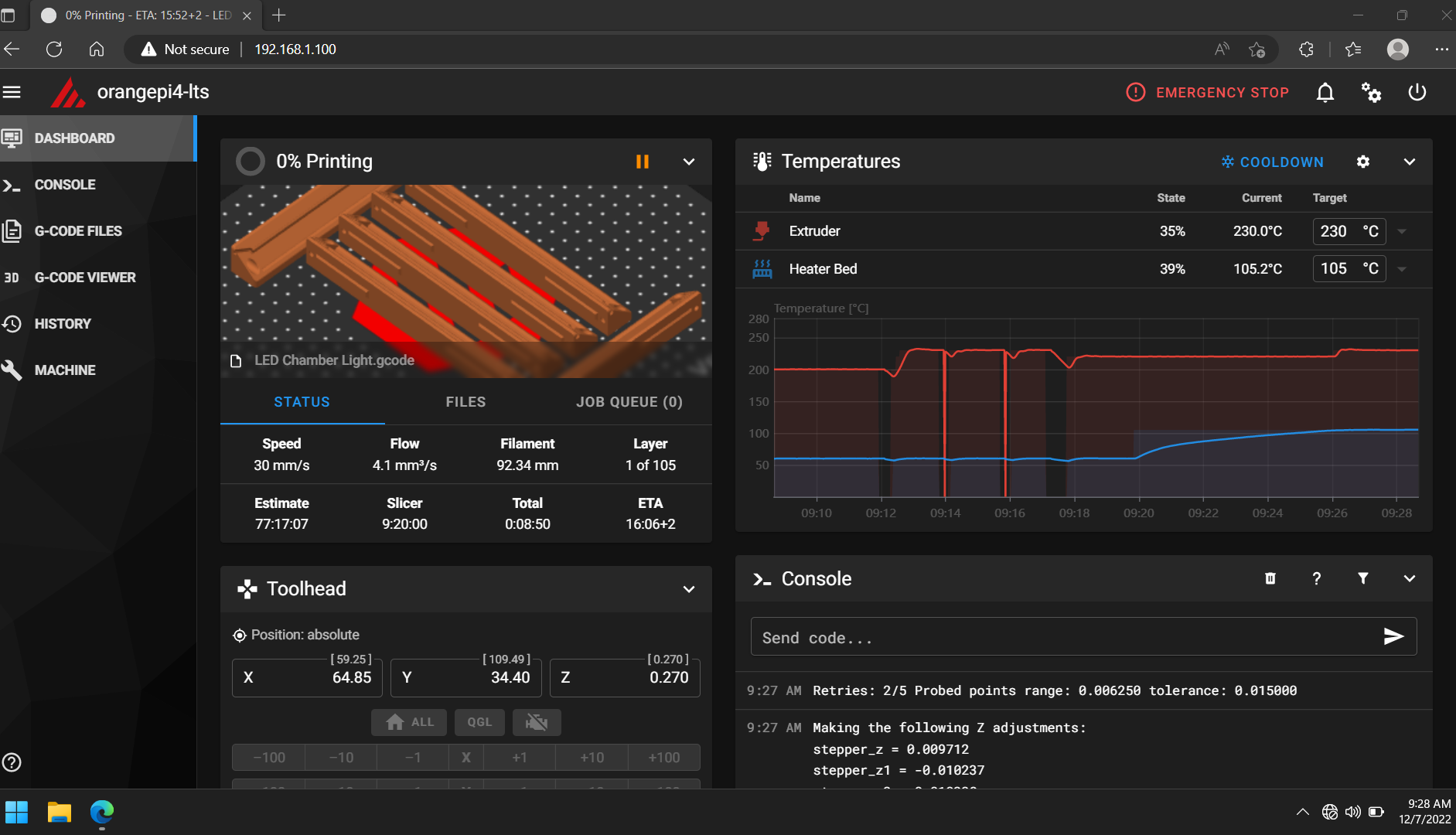Click the Heater Bed icon
Viewport: 1456px width, 835px height.
click(762, 269)
